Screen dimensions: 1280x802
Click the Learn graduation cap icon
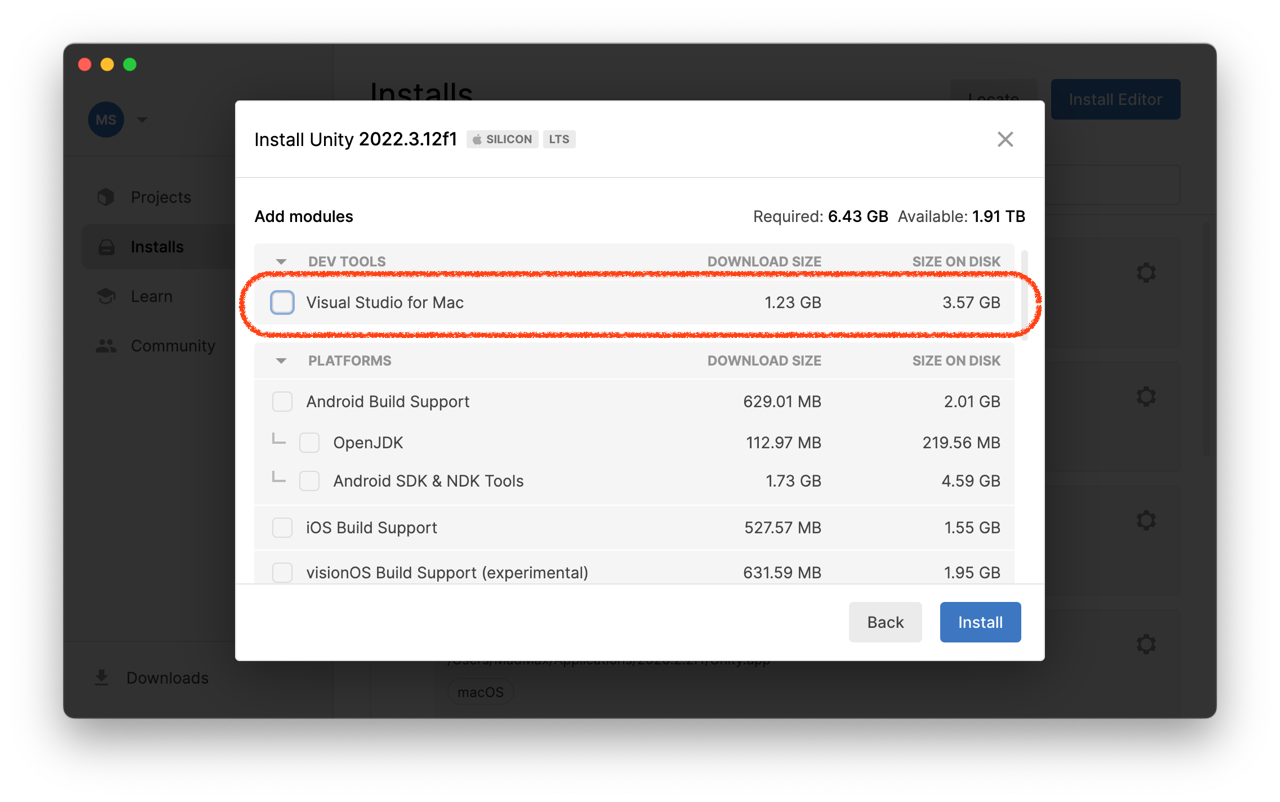pyautogui.click(x=106, y=296)
